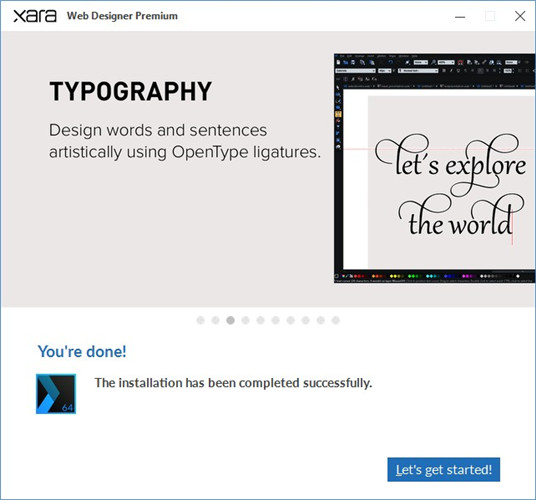The width and height of the screenshot is (536, 500).
Task: Click the Xara logo in the title bar
Action: tap(35, 16)
